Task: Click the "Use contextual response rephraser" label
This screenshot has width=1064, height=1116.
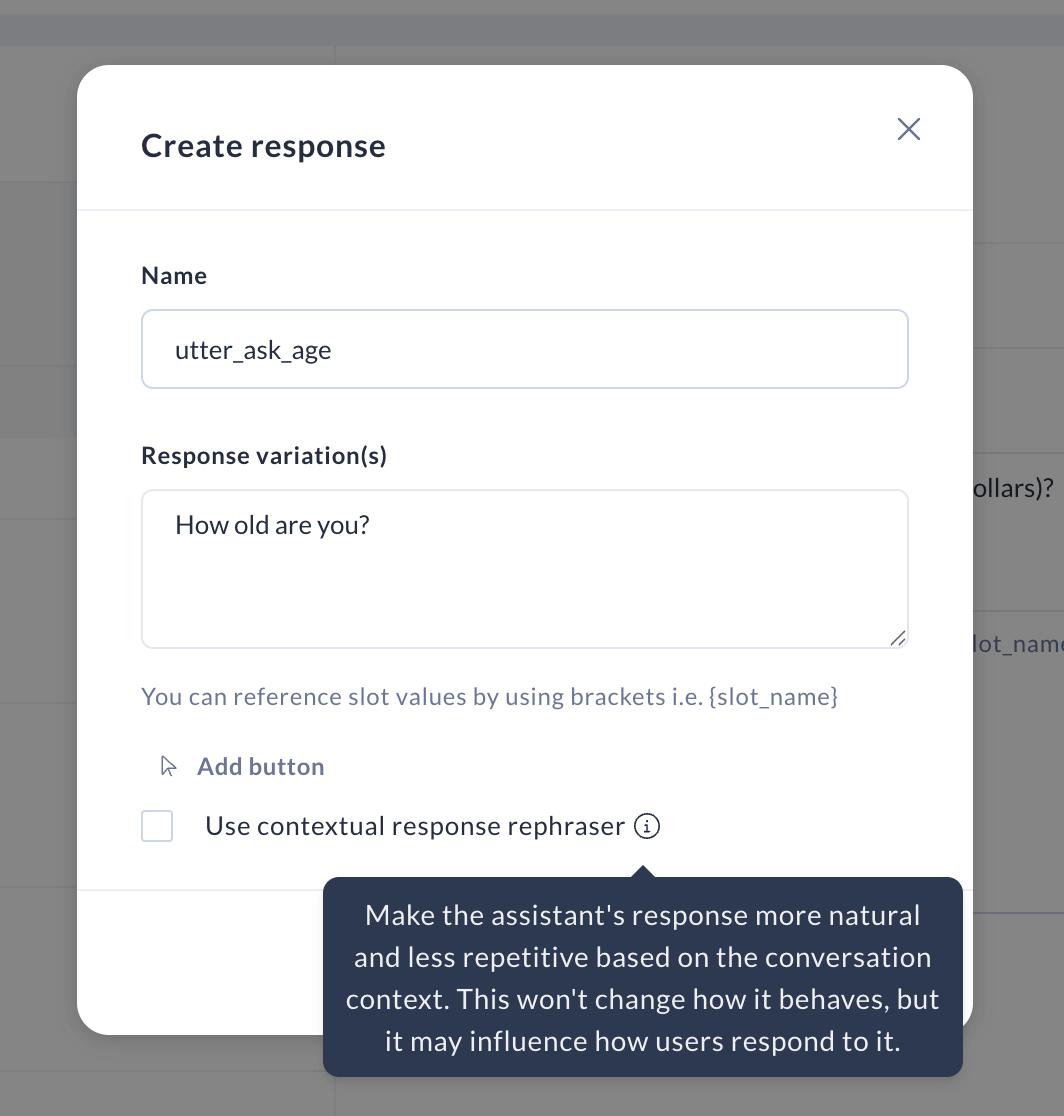Action: [415, 826]
